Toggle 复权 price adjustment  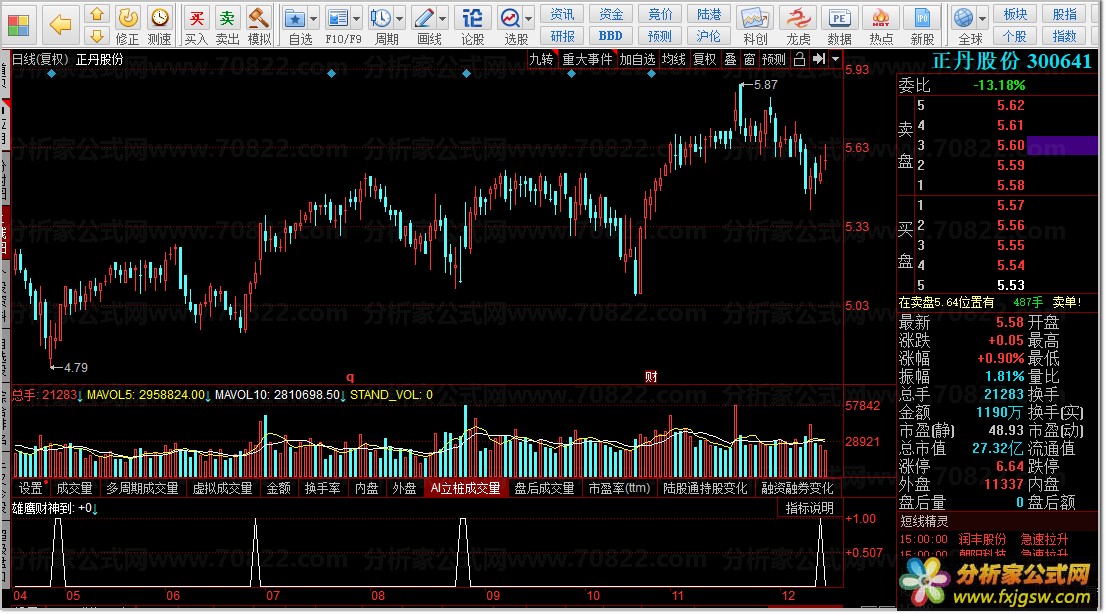[705, 60]
